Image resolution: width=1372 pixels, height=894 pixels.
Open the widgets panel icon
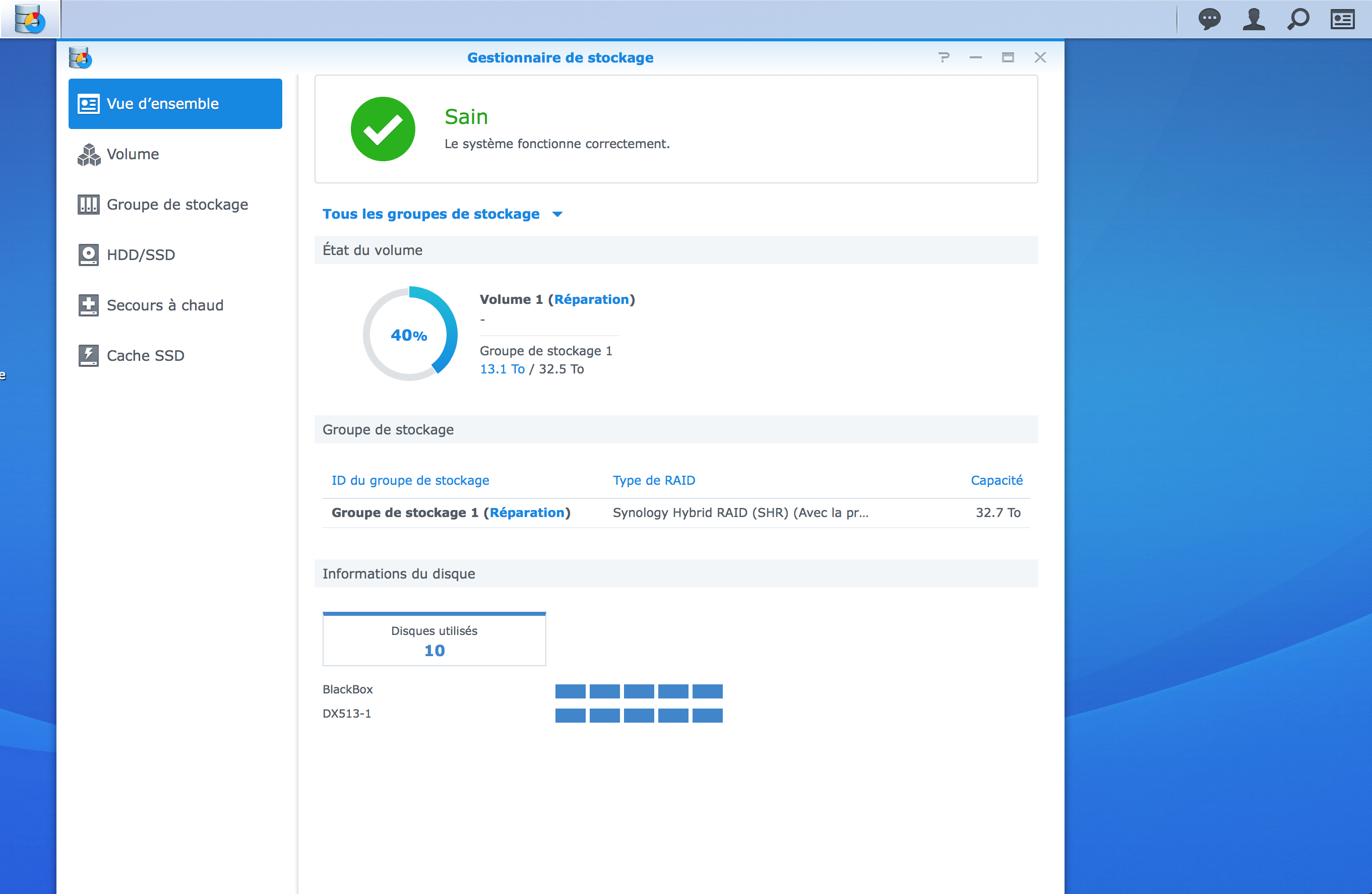point(1342,19)
